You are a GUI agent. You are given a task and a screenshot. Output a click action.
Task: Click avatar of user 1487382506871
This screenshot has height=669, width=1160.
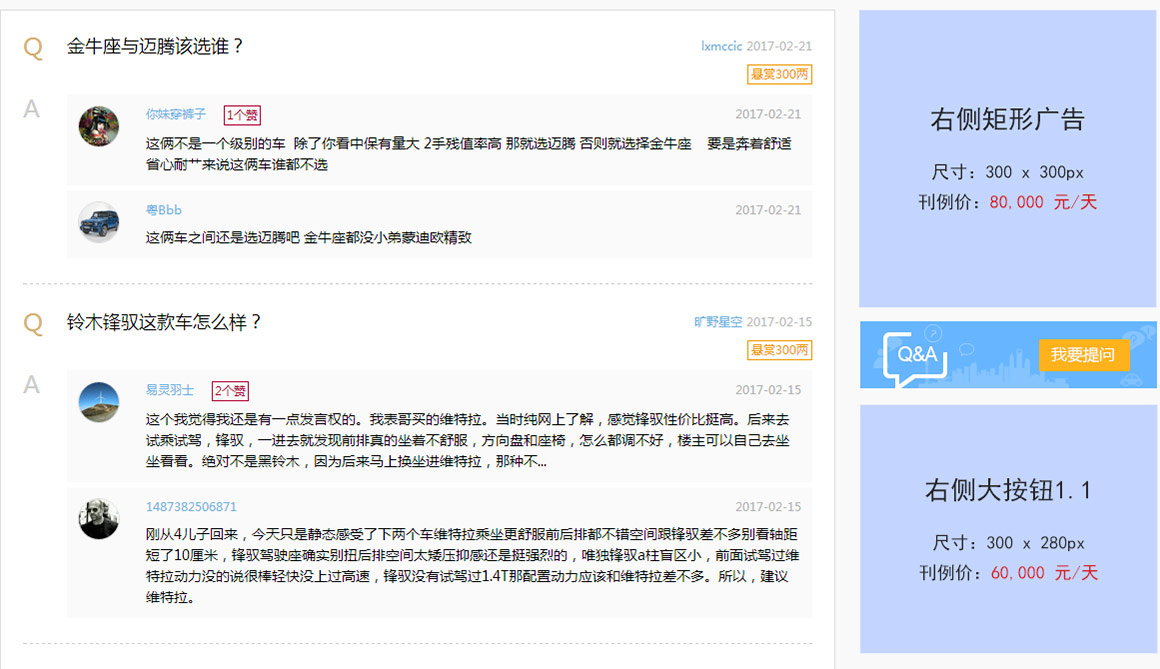click(98, 519)
